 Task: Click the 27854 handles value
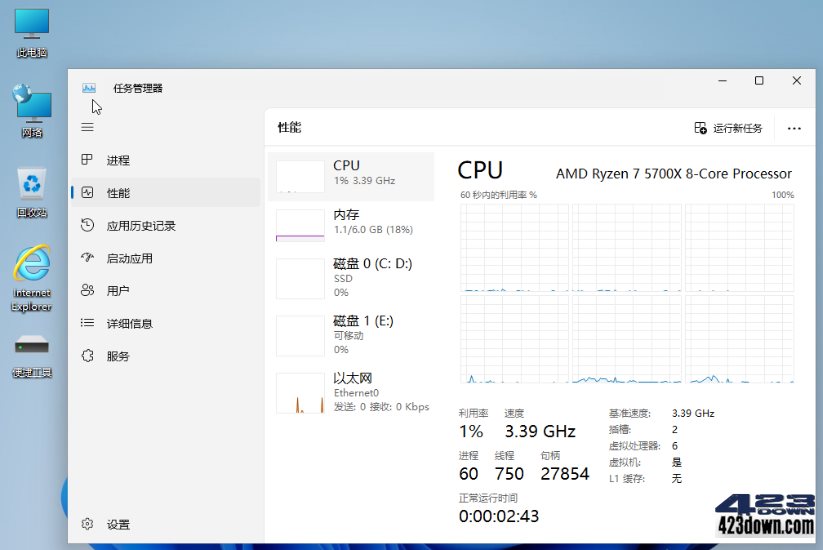[565, 473]
